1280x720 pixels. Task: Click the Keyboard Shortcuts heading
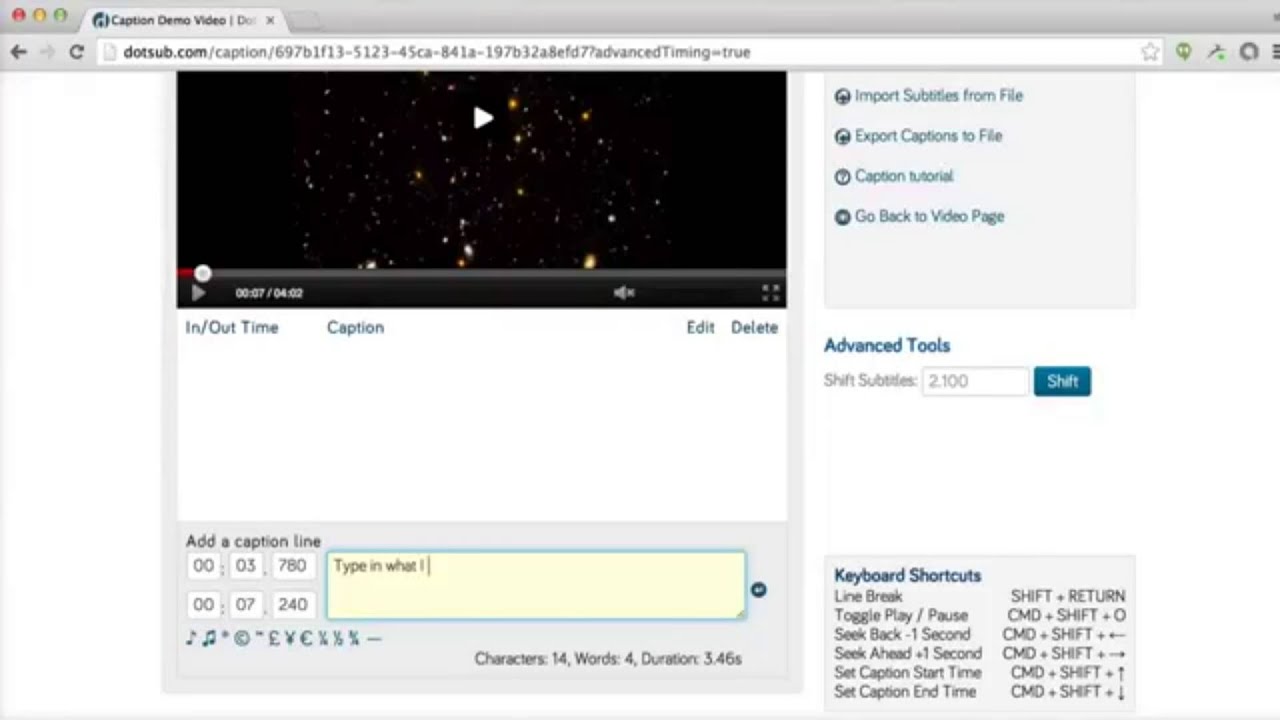(908, 575)
